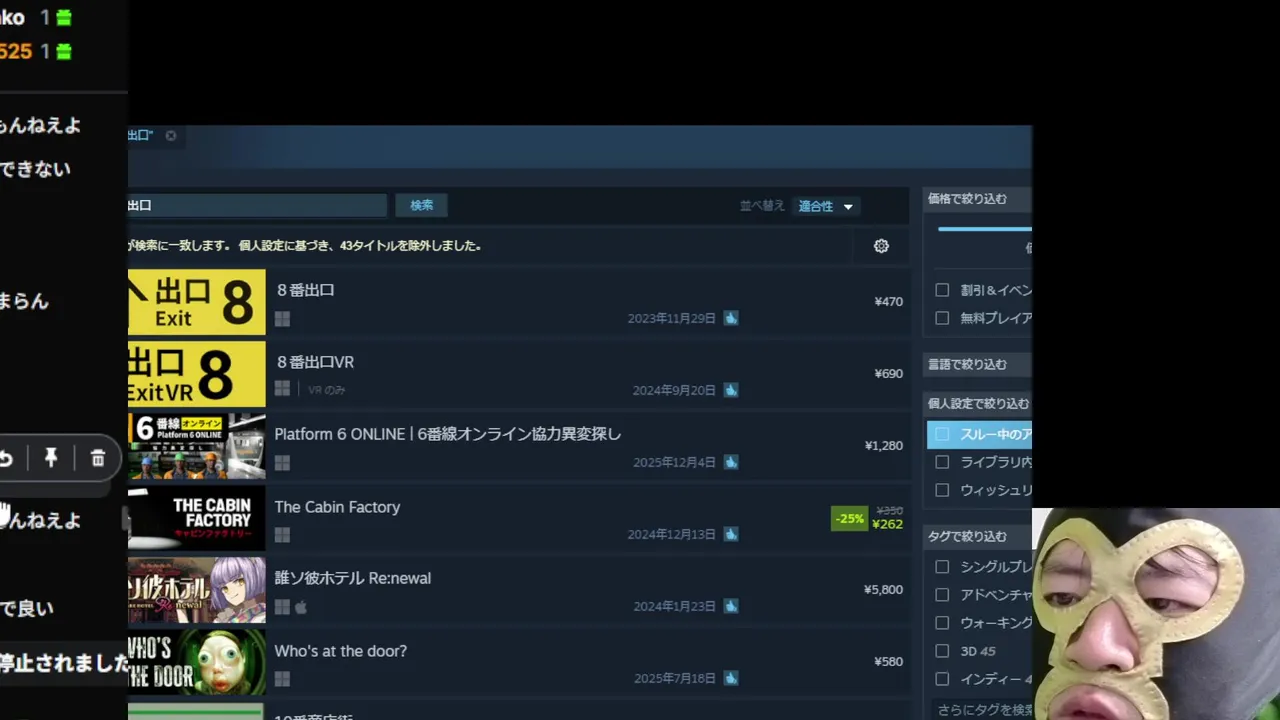Open search preferences gear icon
This screenshot has width=1280, height=720.
881,246
